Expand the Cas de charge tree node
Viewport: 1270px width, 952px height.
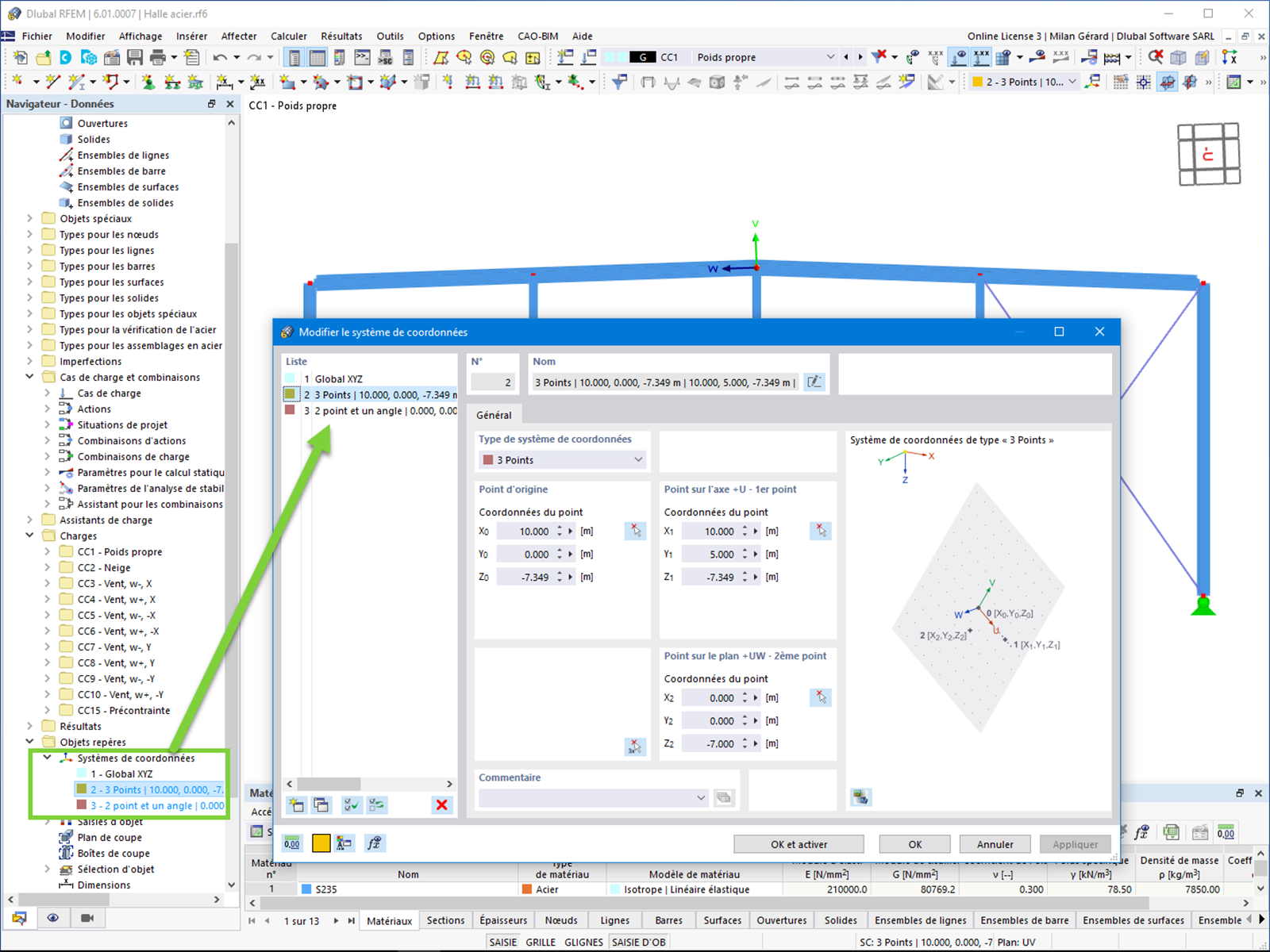click(47, 393)
